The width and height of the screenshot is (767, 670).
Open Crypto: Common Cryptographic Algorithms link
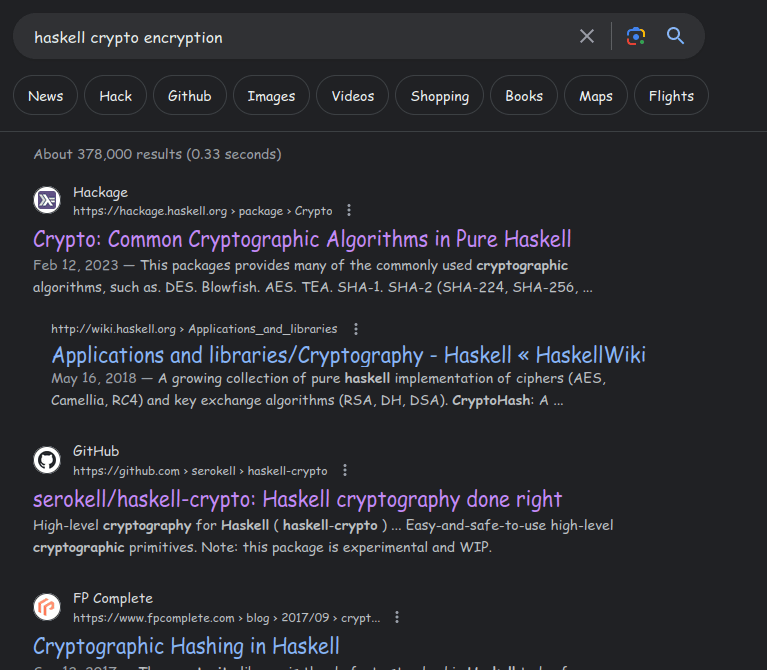point(302,240)
